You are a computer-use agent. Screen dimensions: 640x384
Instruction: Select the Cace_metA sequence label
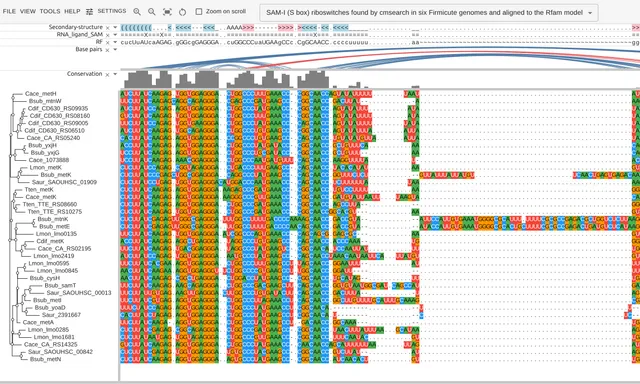point(38,322)
